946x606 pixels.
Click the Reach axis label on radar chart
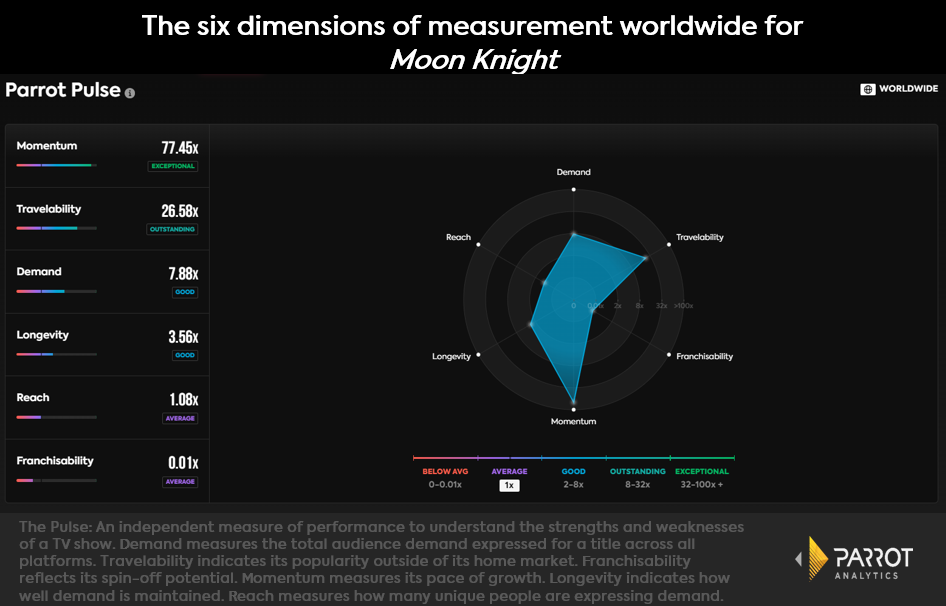tap(459, 237)
